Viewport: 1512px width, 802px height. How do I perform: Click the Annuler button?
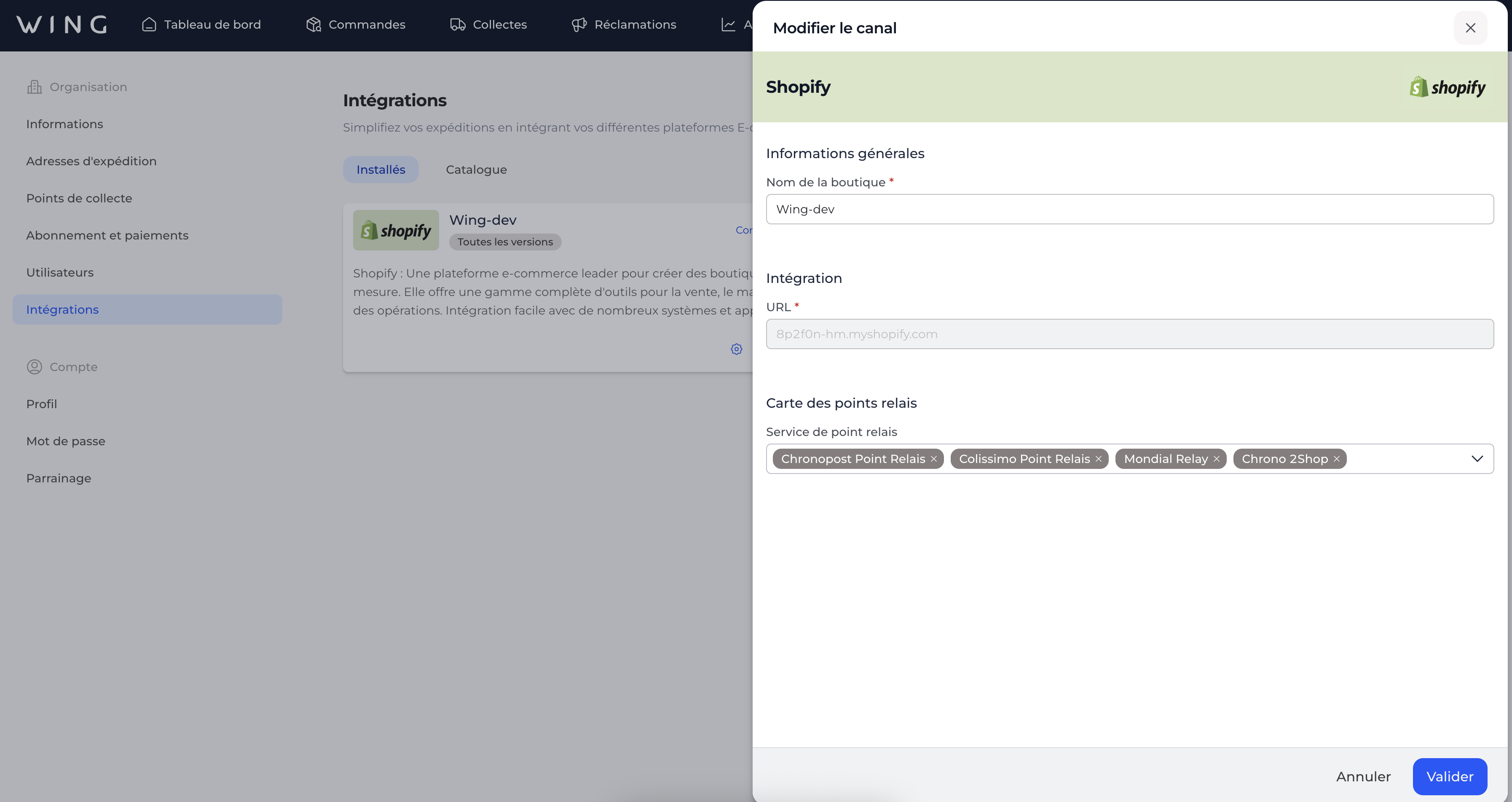pos(1363,776)
